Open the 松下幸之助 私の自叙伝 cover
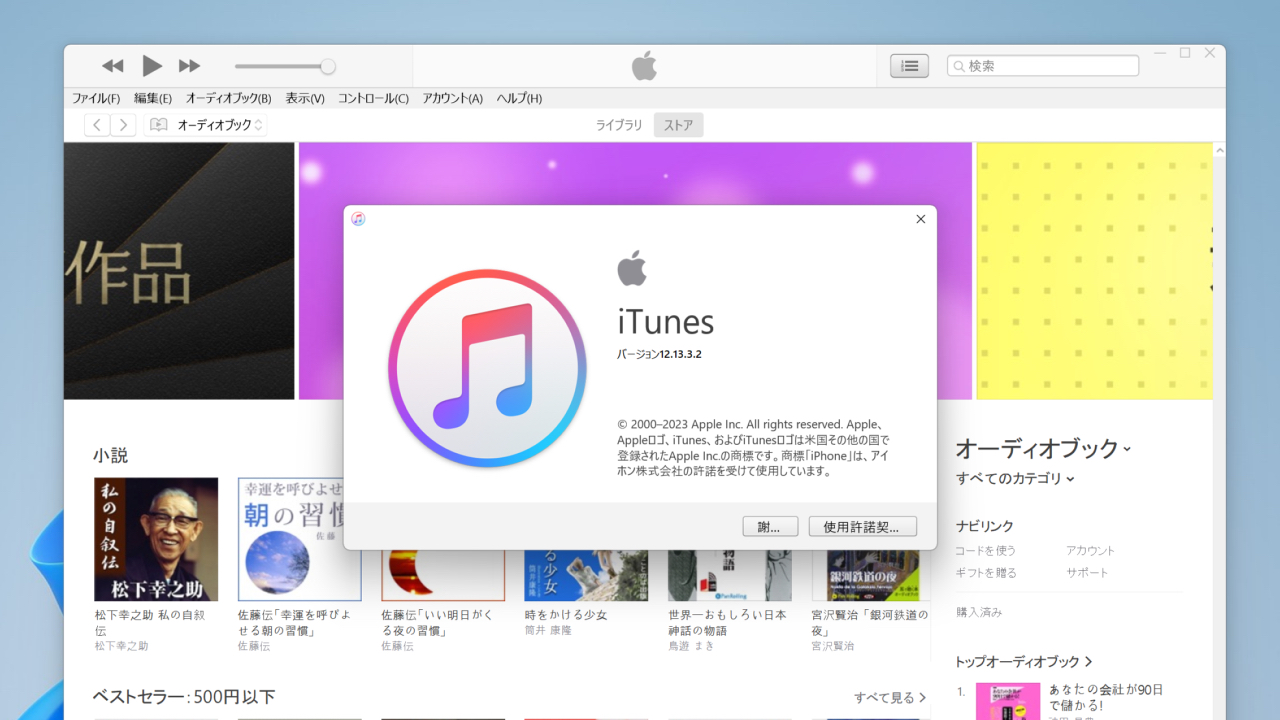 click(156, 539)
